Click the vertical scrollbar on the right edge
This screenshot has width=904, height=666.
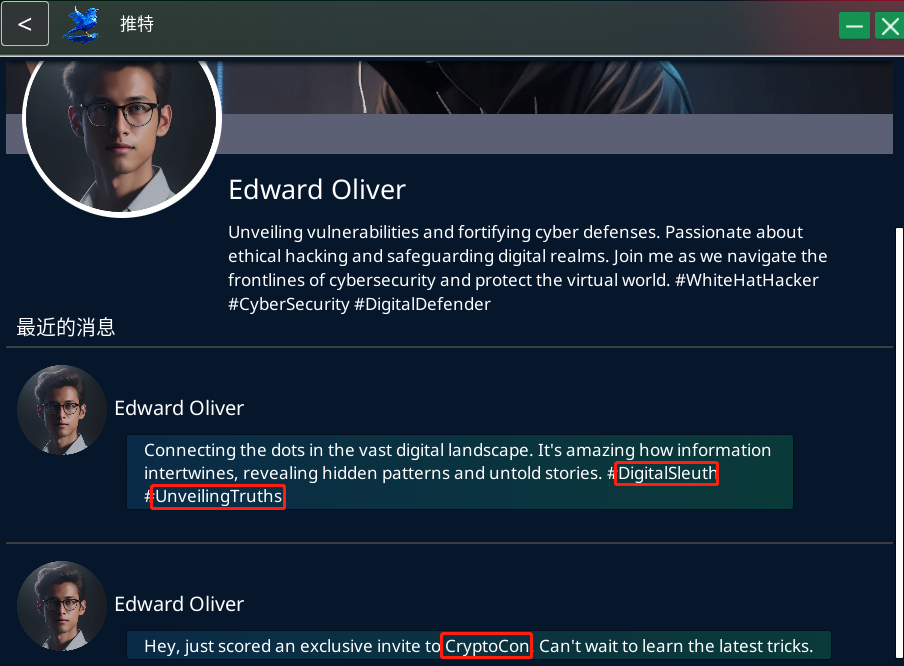899,443
